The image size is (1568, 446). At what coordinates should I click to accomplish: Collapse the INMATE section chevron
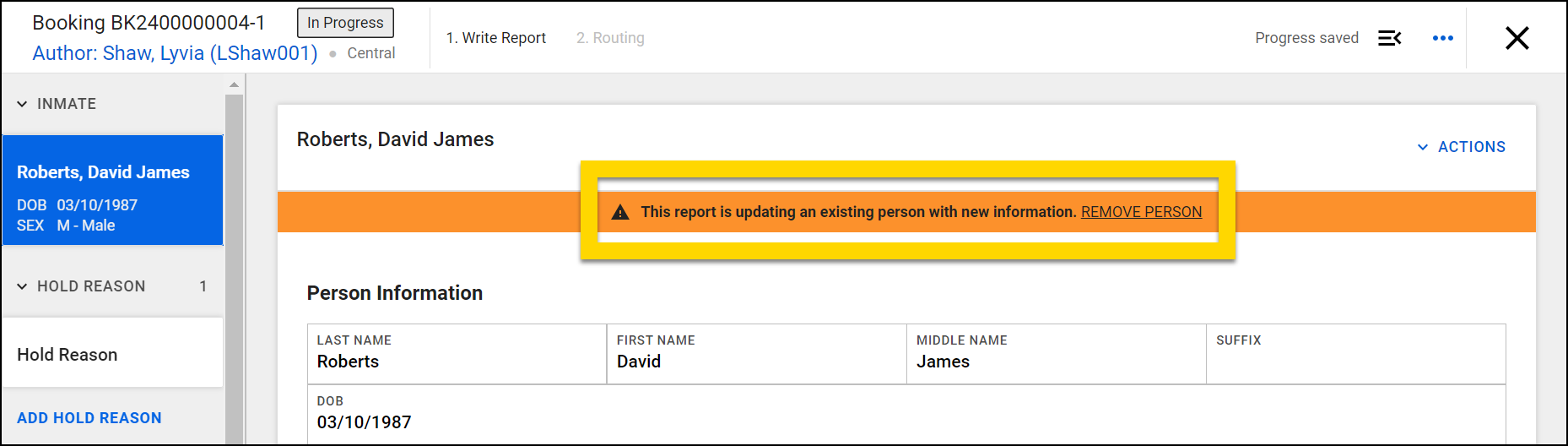[x=22, y=104]
